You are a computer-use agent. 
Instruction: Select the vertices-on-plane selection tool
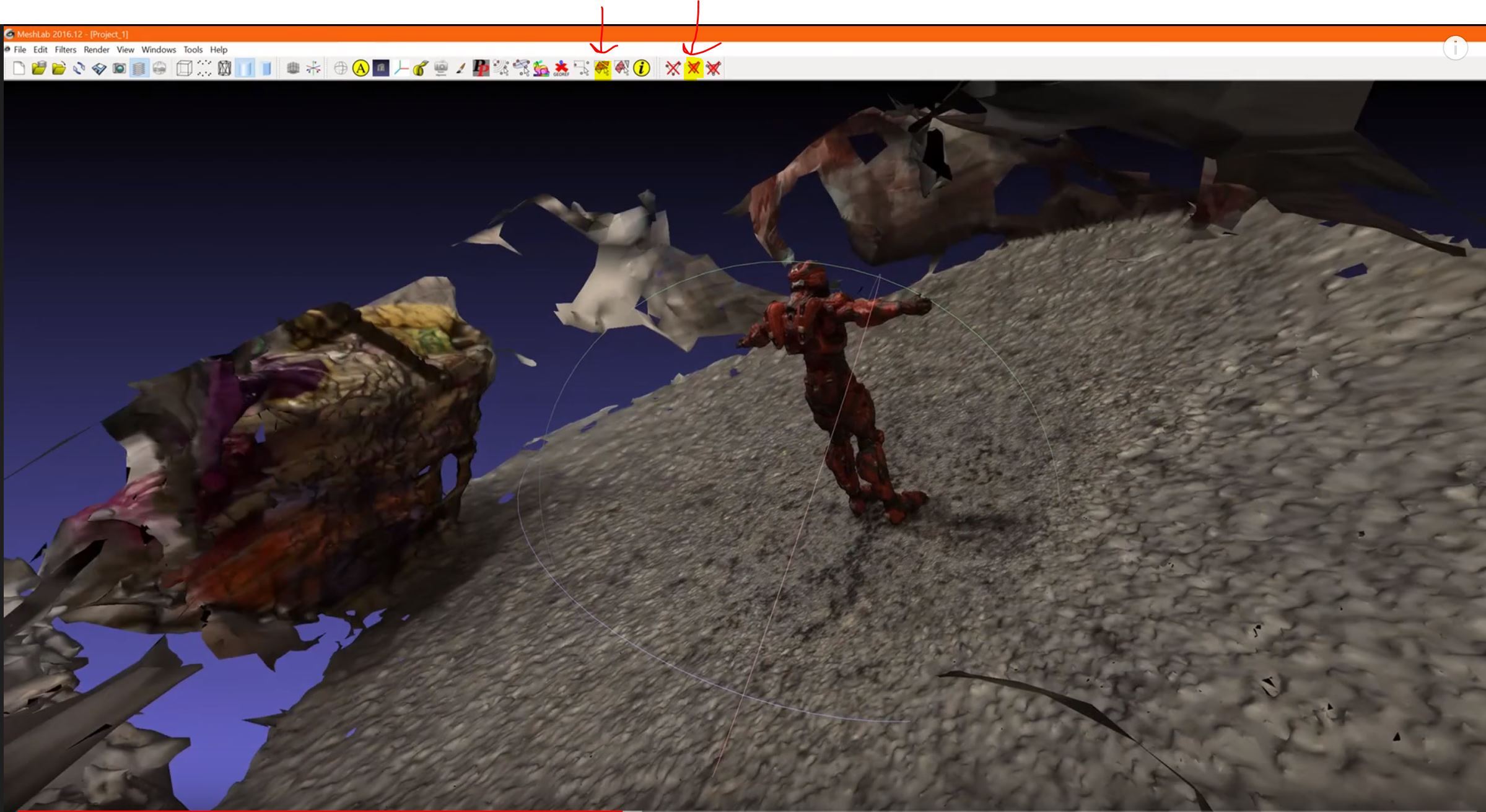coord(522,68)
